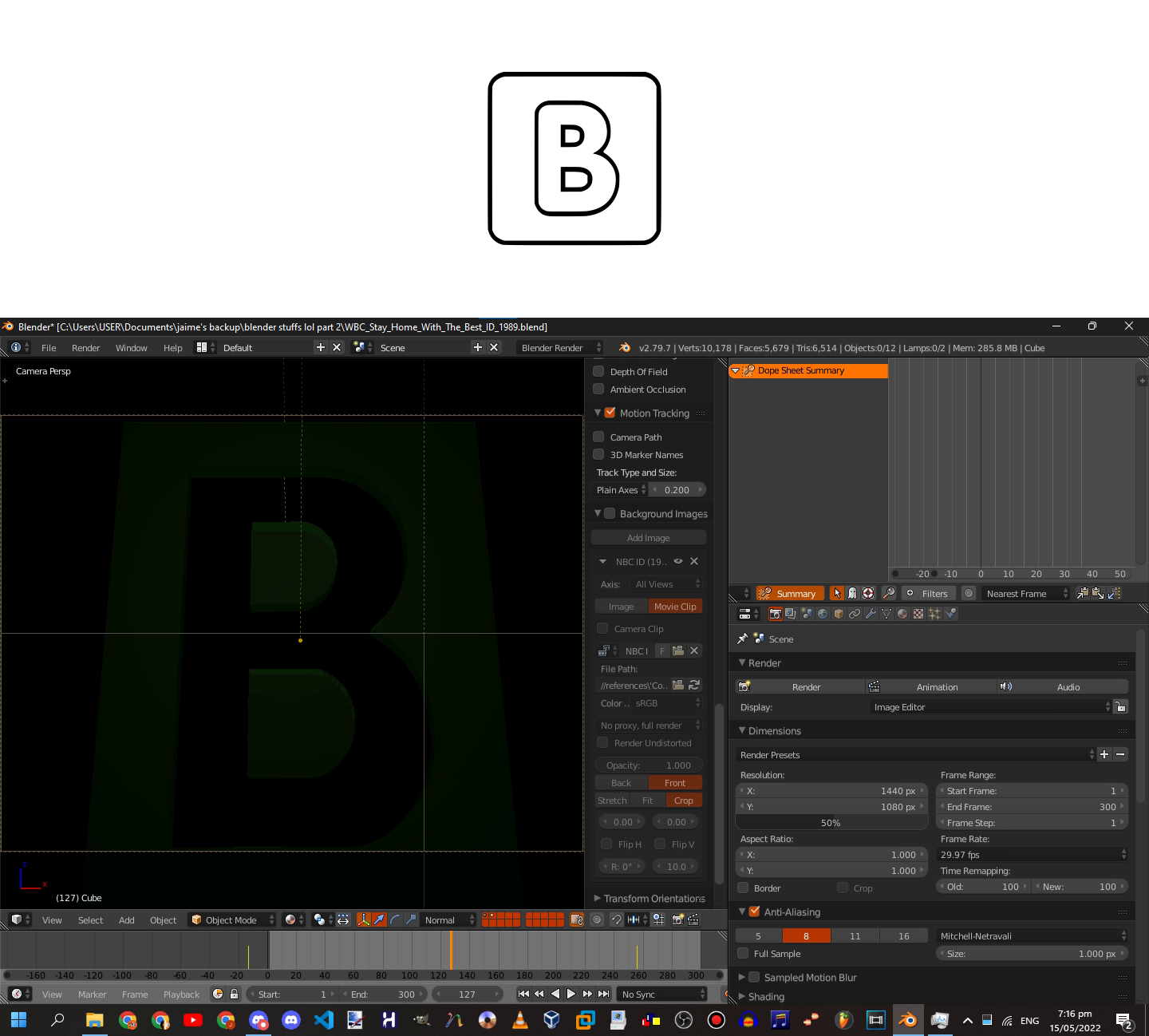Toggle the pin icon beside Scene
This screenshot has width=1149, height=1036.
point(742,639)
